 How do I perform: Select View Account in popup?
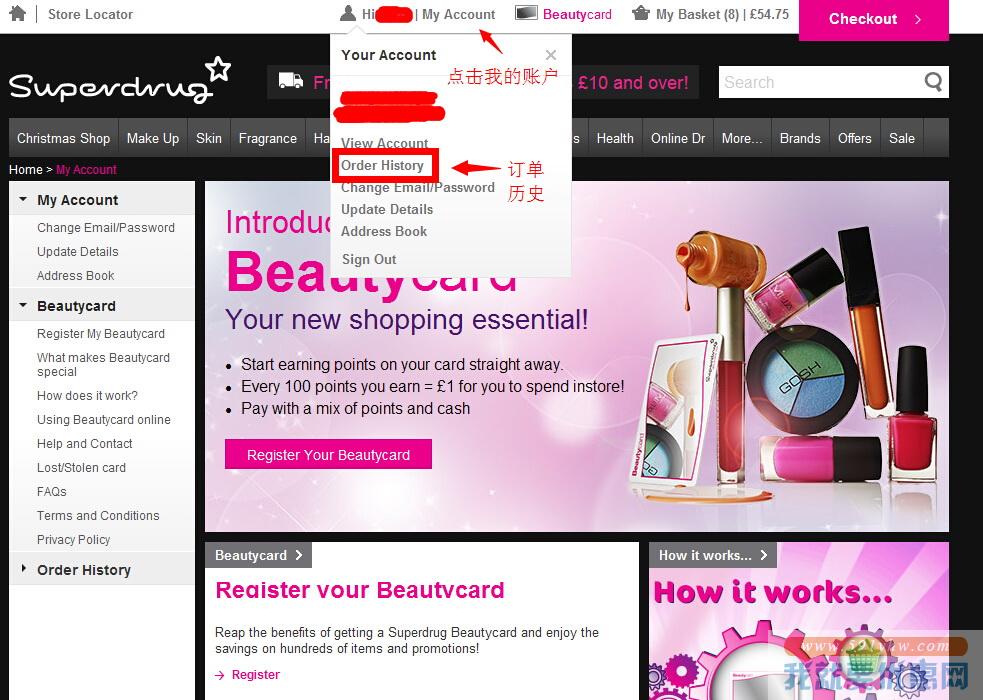384,143
